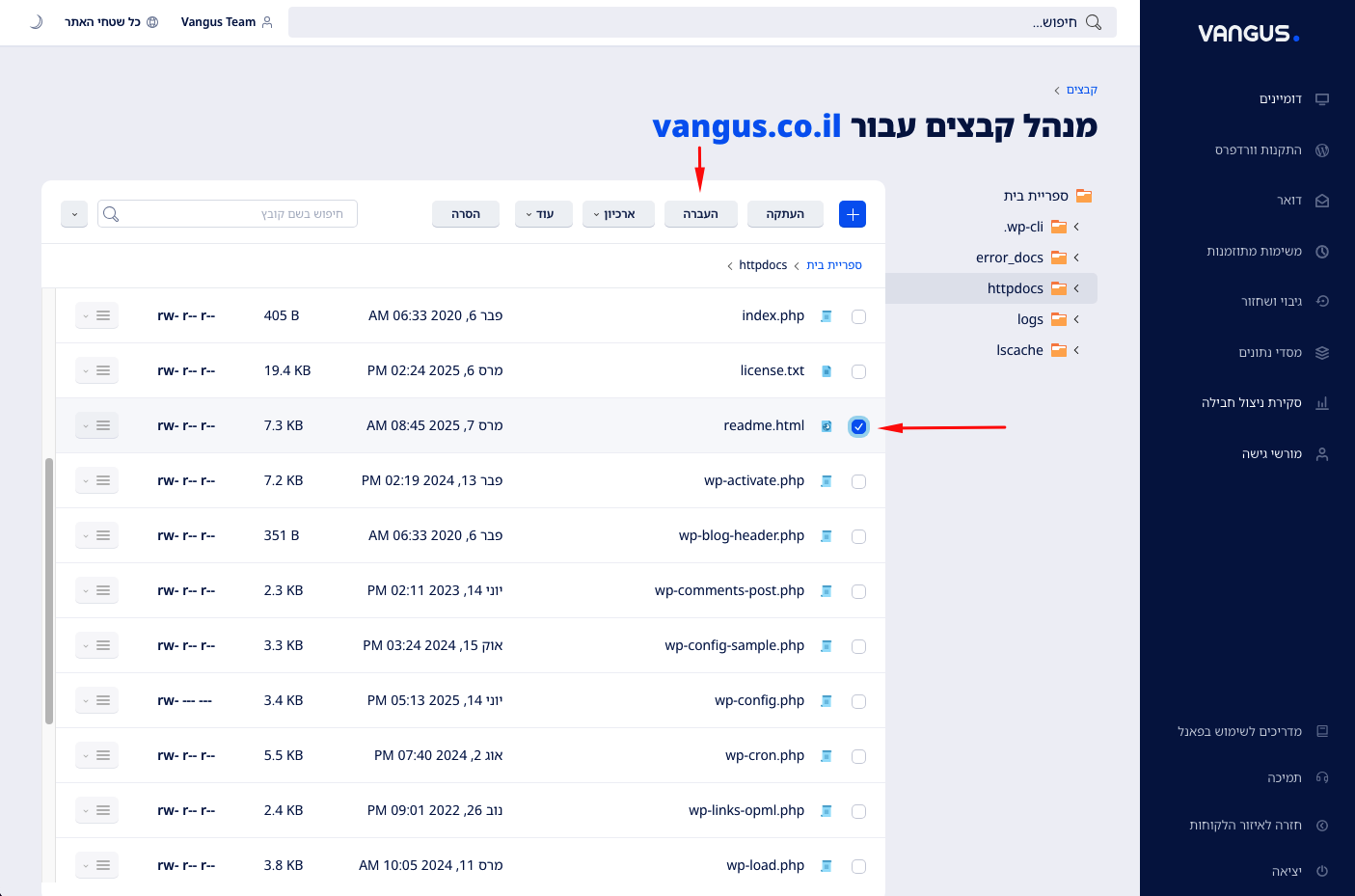Viewport: 1355px width, 896px height.
Task: Expand the httpdocs tree chevron
Action: (1076, 288)
